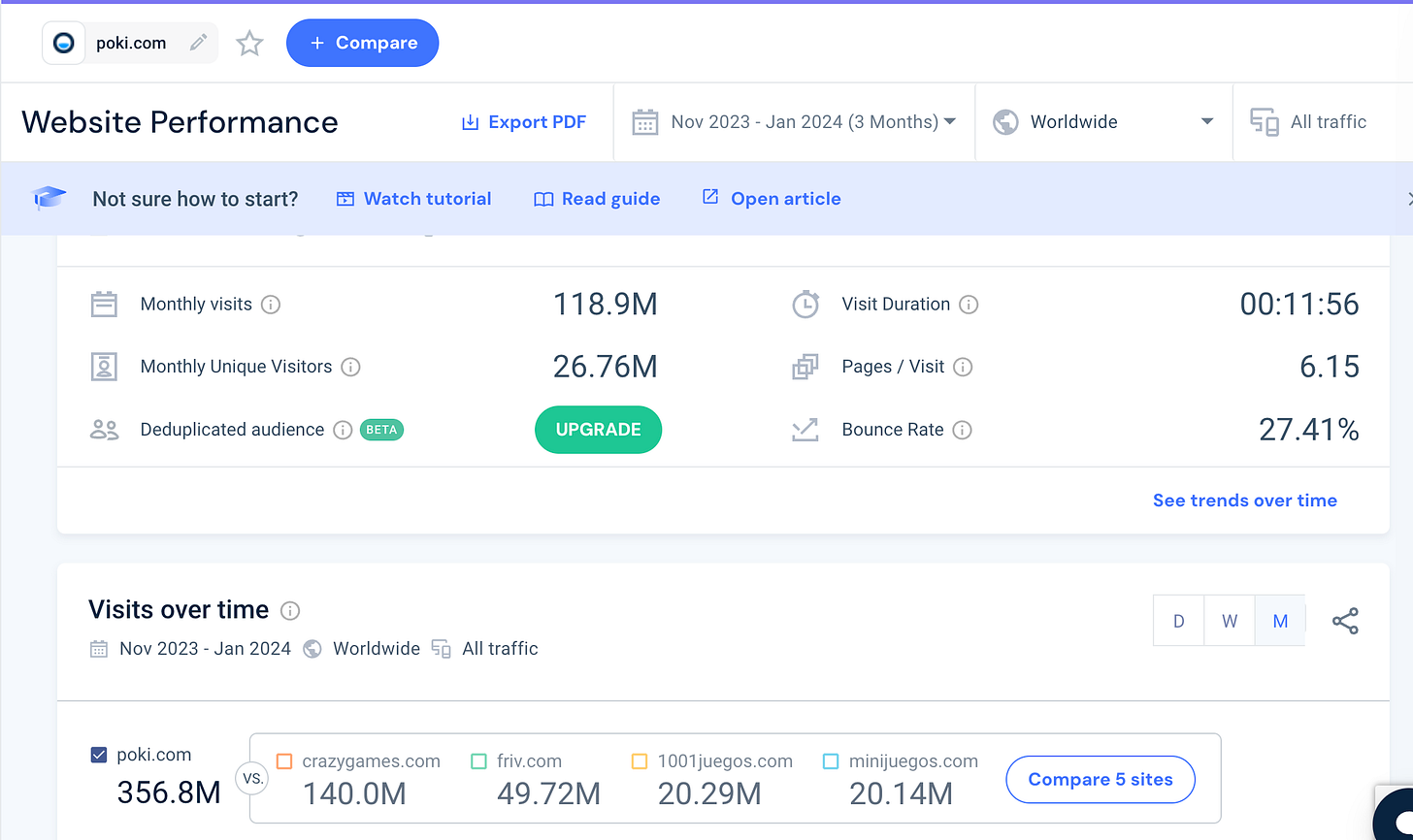Click the Monthly Unique Visitors person icon
1413x840 pixels.
104,367
